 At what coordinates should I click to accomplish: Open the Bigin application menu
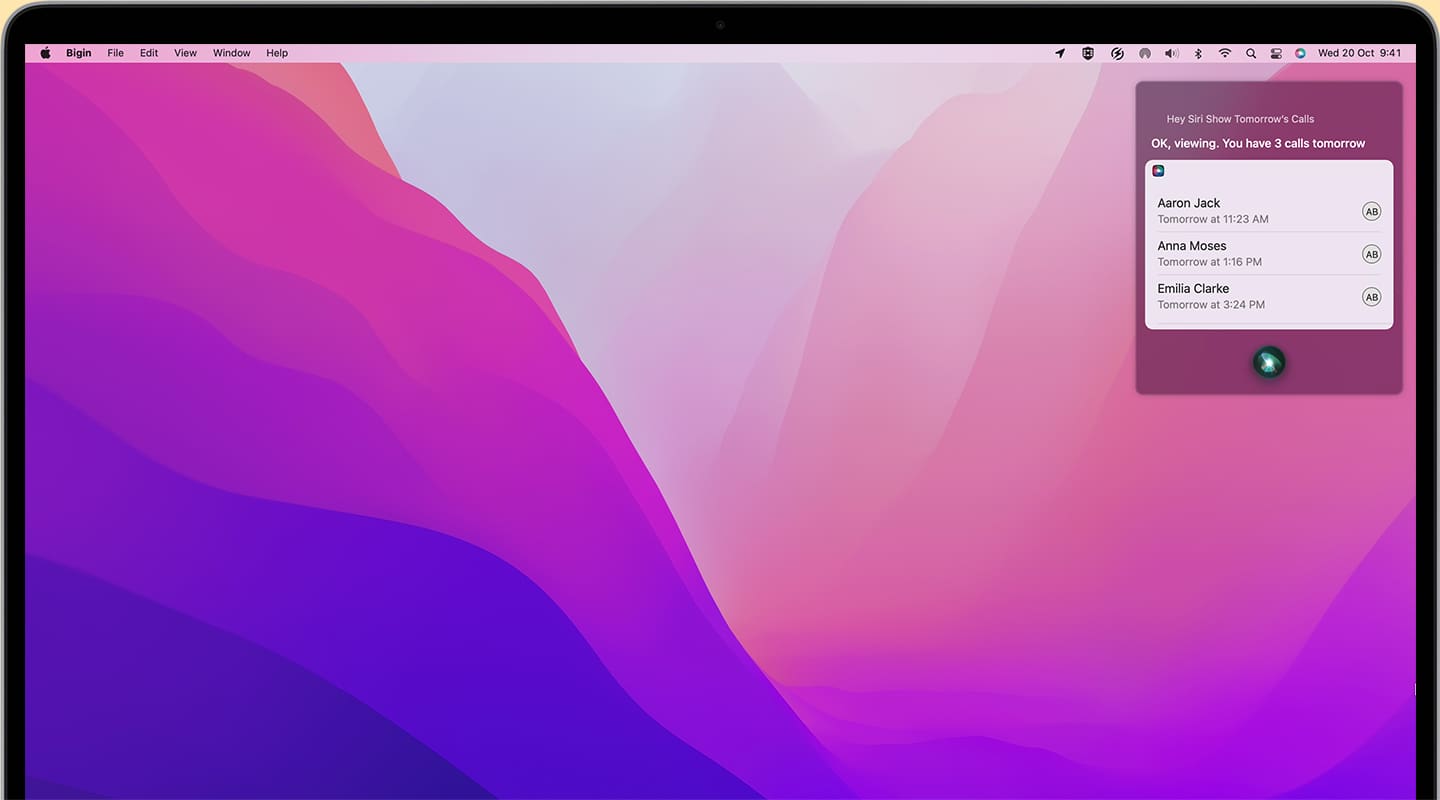click(78, 53)
